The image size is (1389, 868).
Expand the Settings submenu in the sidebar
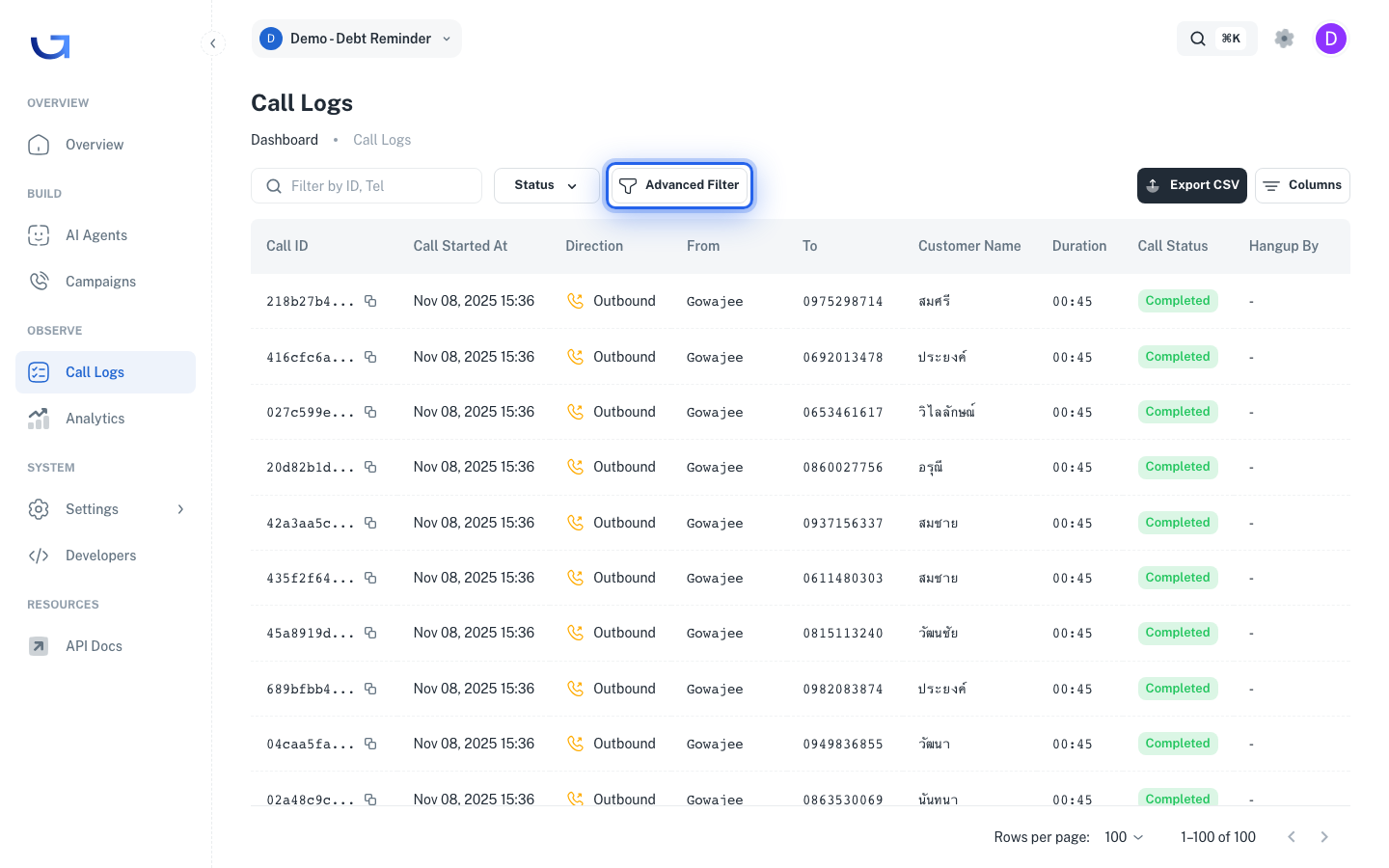[180, 509]
